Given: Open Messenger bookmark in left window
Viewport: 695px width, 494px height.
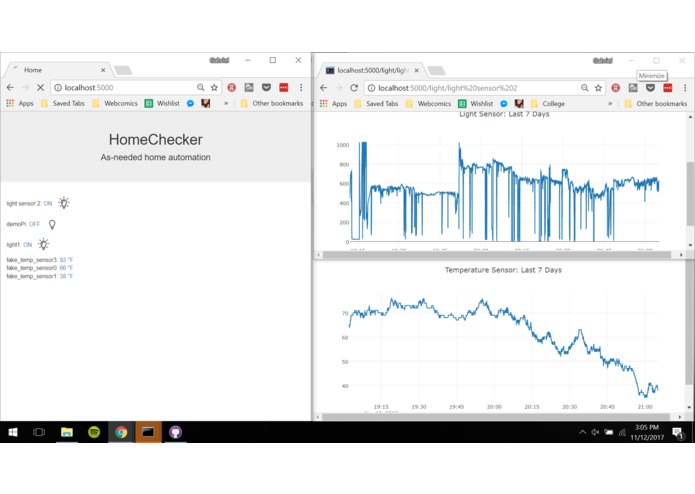Looking at the screenshot, I should [x=191, y=103].
